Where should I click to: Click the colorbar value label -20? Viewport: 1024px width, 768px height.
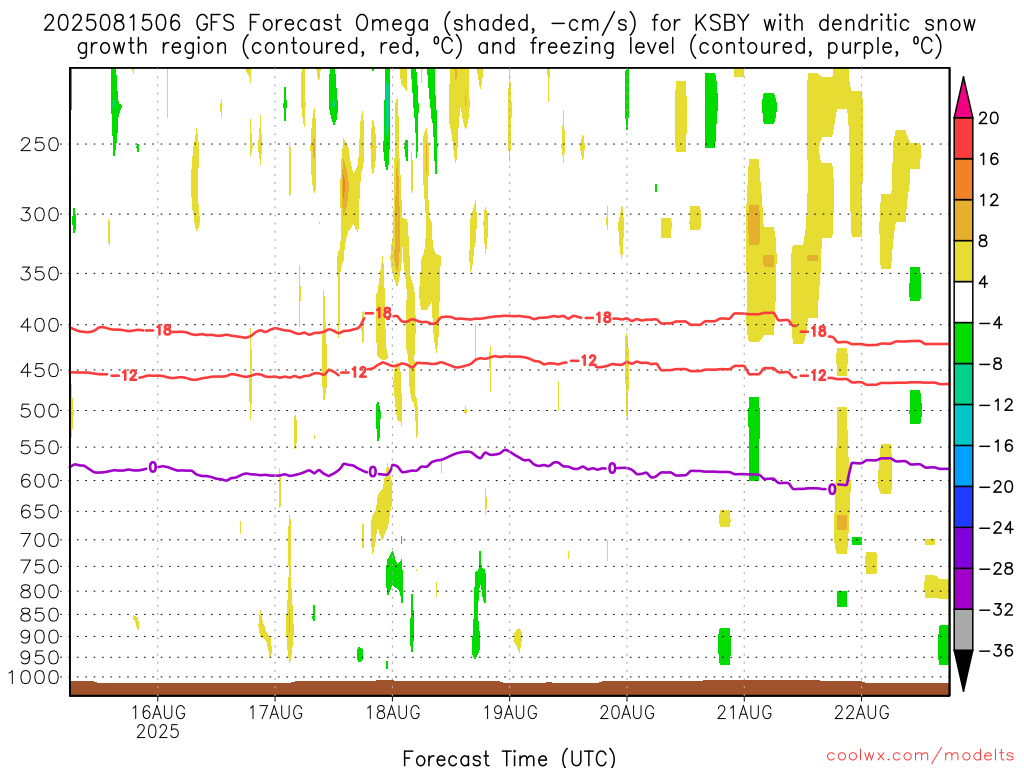pyautogui.click(x=996, y=487)
